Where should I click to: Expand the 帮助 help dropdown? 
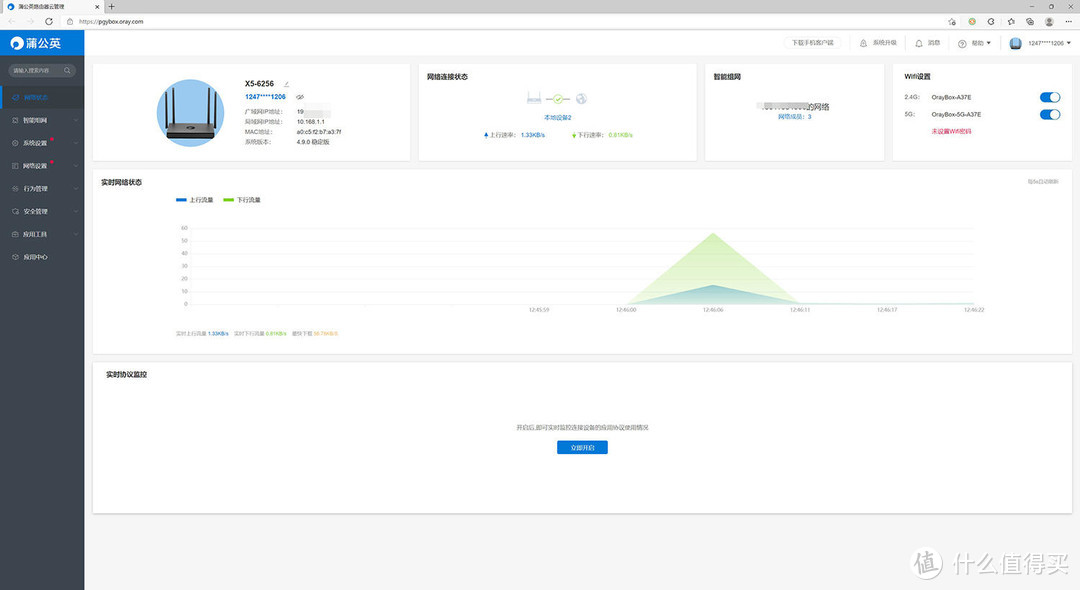pyautogui.click(x=975, y=43)
